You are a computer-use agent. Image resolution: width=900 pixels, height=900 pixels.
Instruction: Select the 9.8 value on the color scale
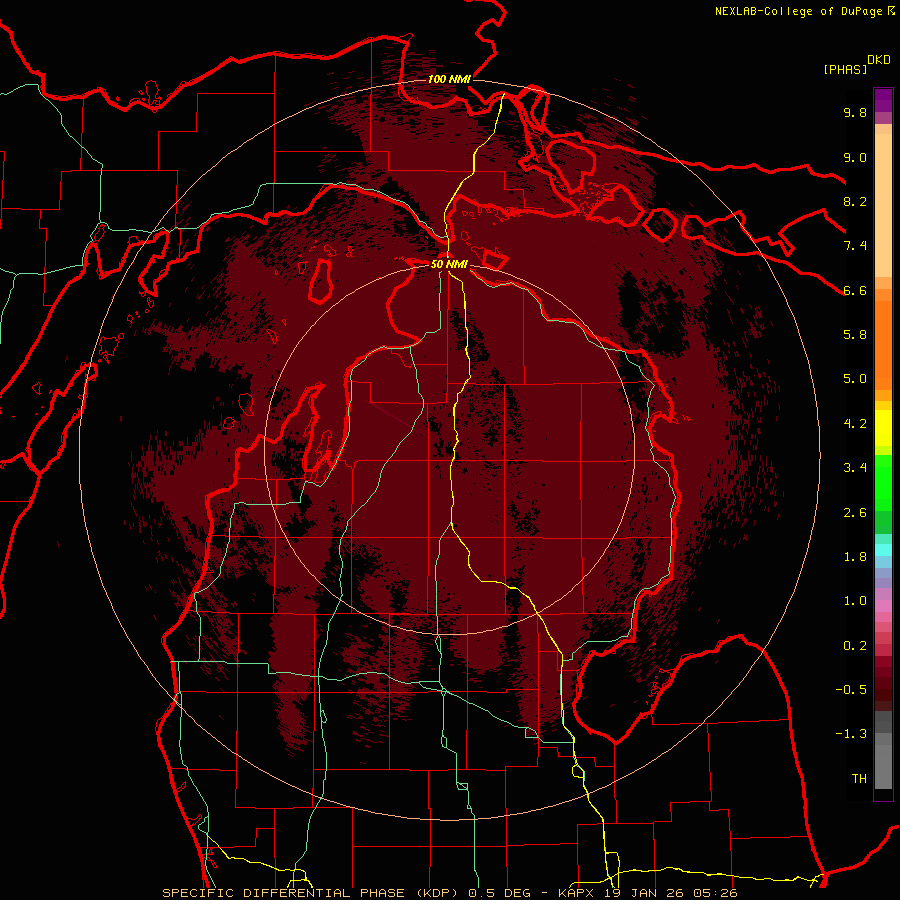click(855, 112)
